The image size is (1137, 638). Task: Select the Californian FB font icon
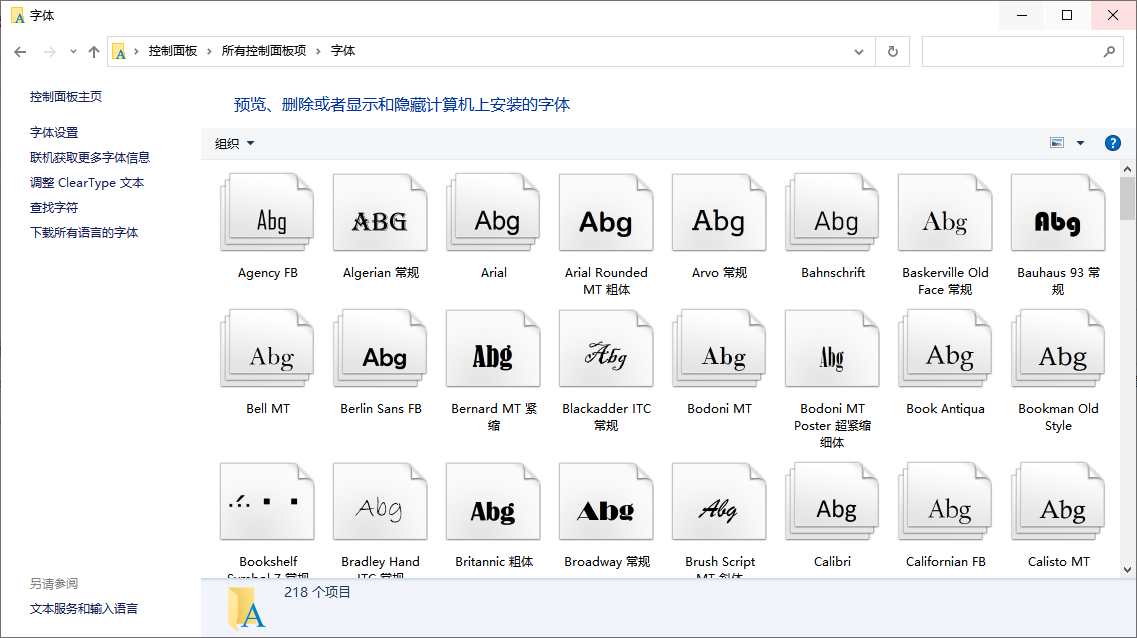pyautogui.click(x=946, y=502)
